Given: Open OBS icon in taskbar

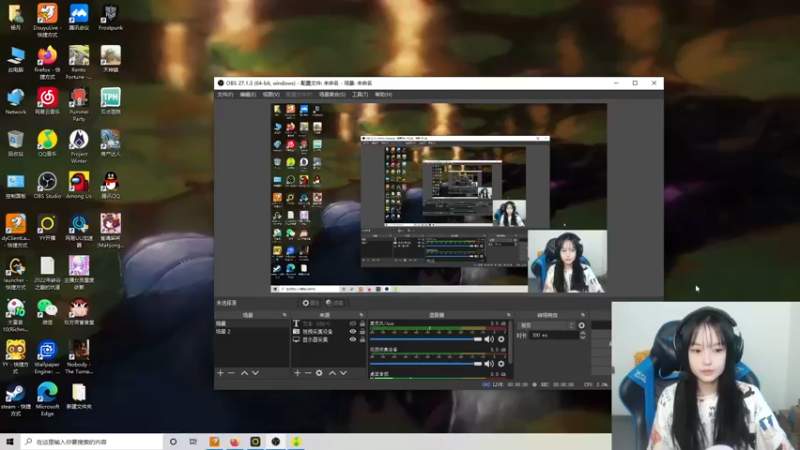Looking at the screenshot, I should [276, 441].
